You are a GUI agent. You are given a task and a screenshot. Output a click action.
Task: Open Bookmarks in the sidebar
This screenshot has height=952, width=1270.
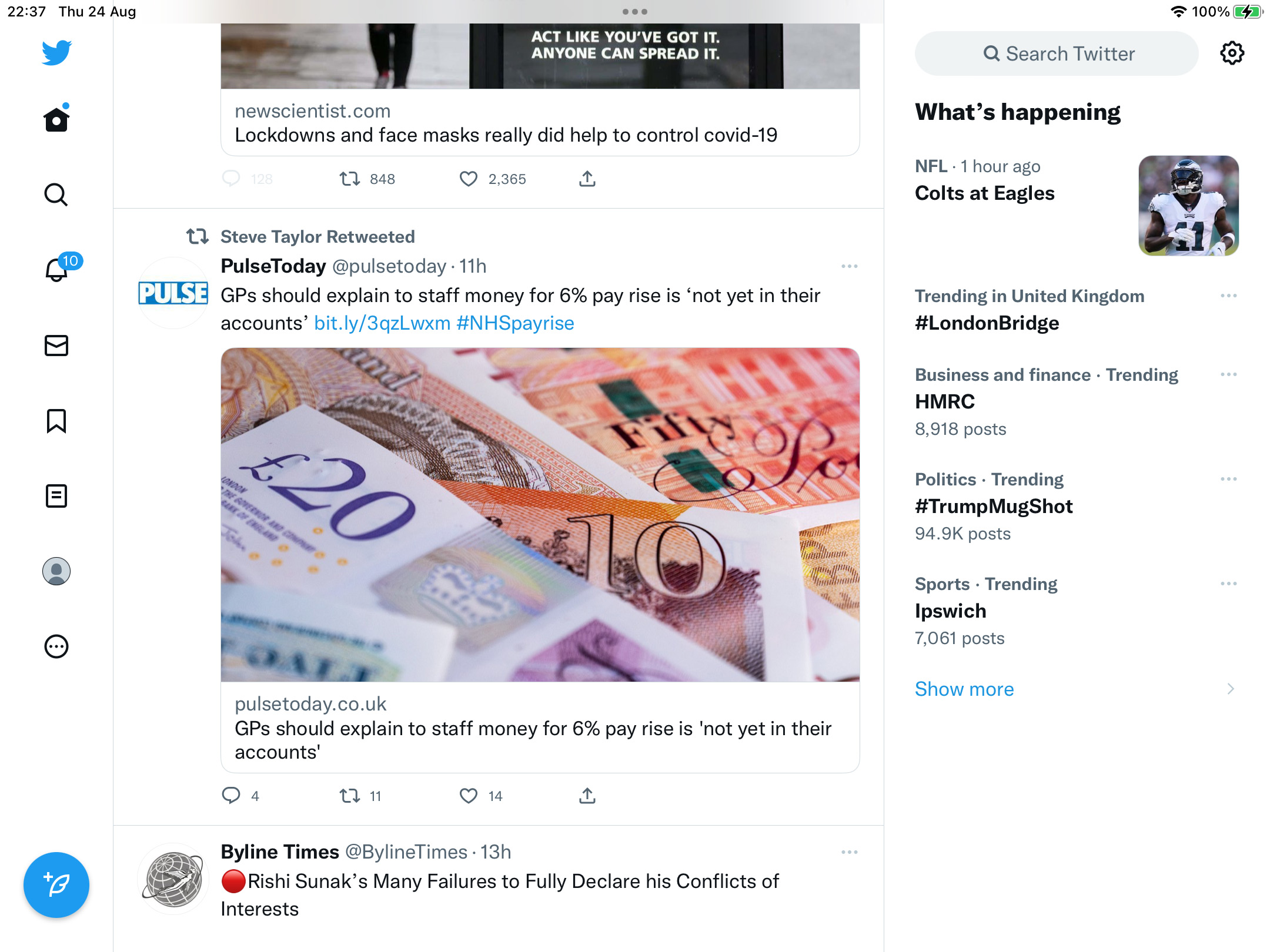pyautogui.click(x=56, y=421)
